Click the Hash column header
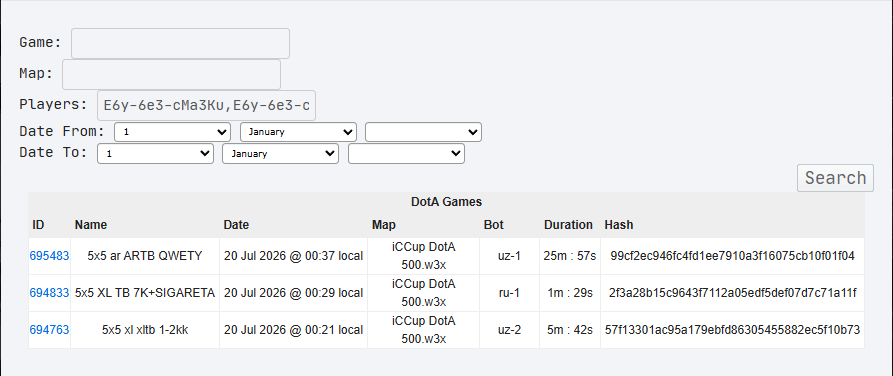893x376 pixels. [x=618, y=225]
